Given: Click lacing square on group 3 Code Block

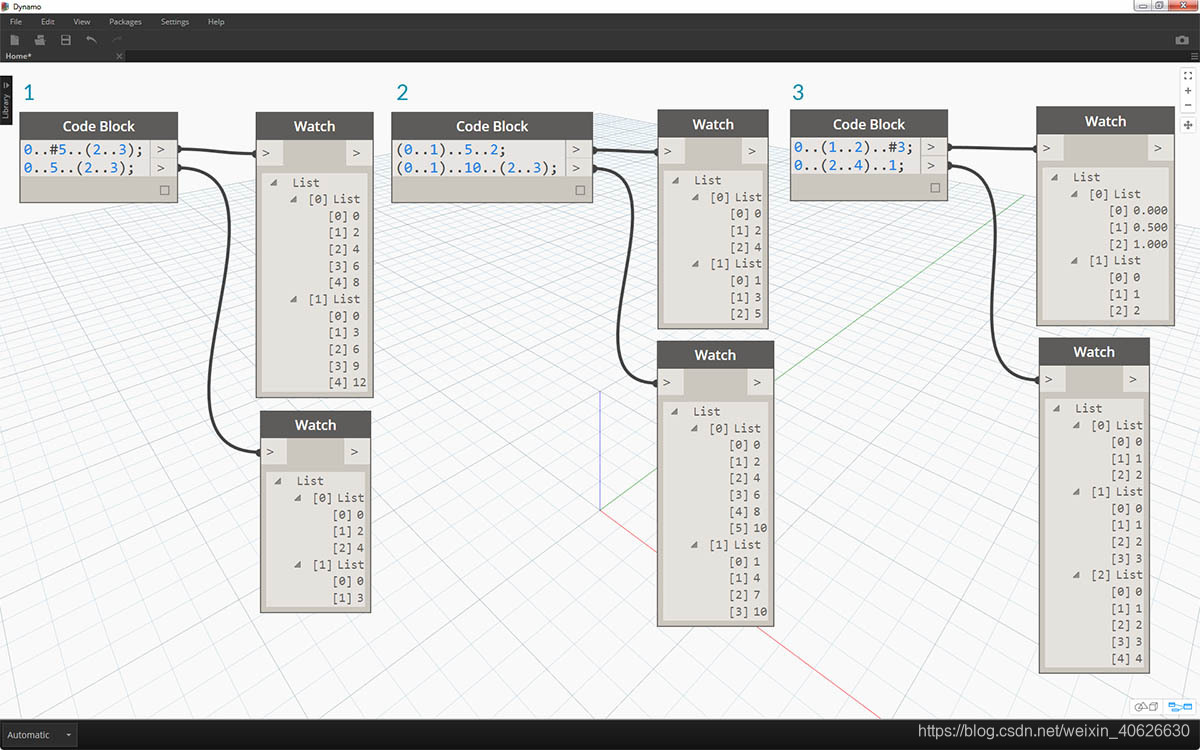Looking at the screenshot, I should [x=935, y=187].
